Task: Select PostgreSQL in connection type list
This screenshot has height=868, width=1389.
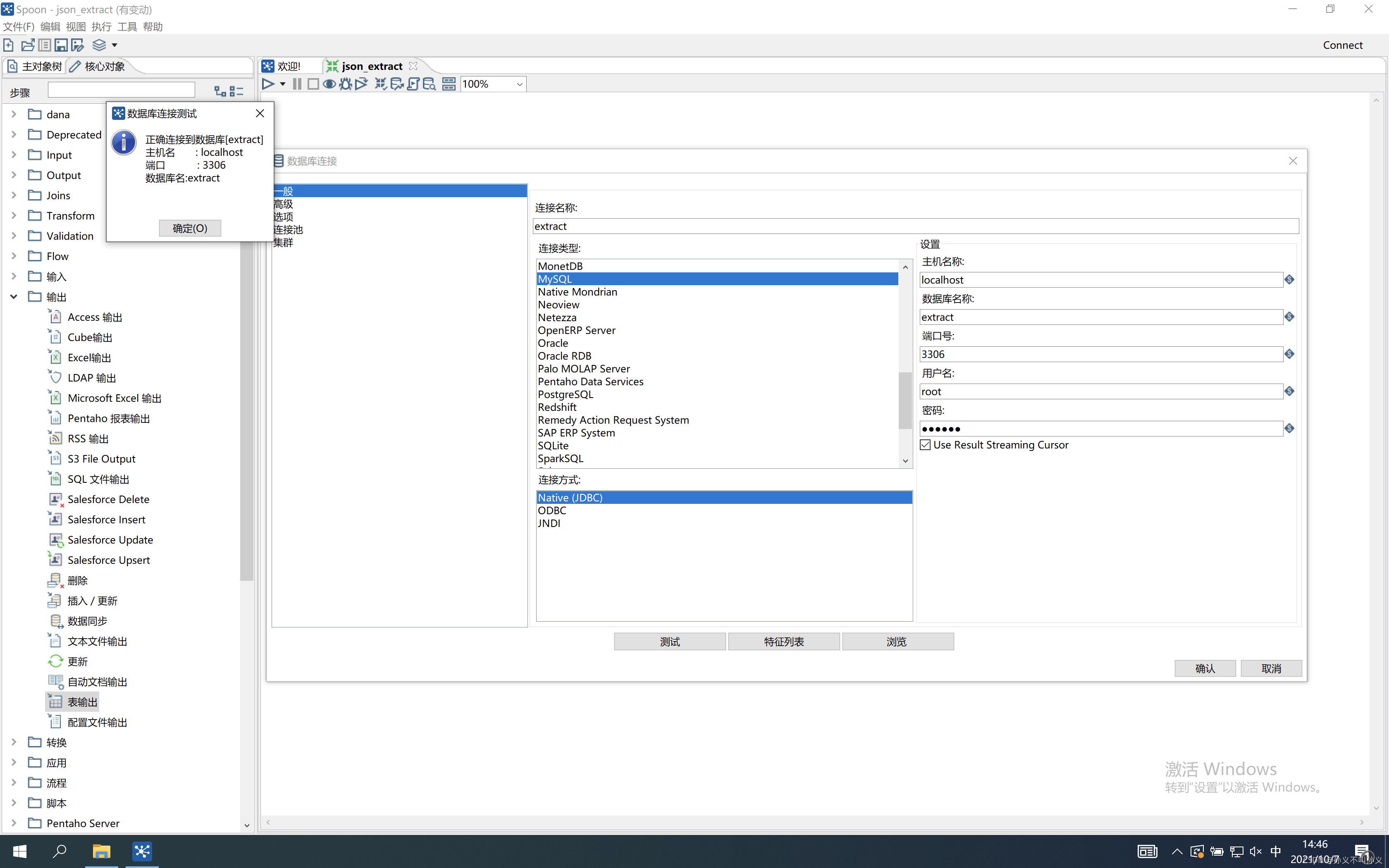Action: (x=566, y=394)
